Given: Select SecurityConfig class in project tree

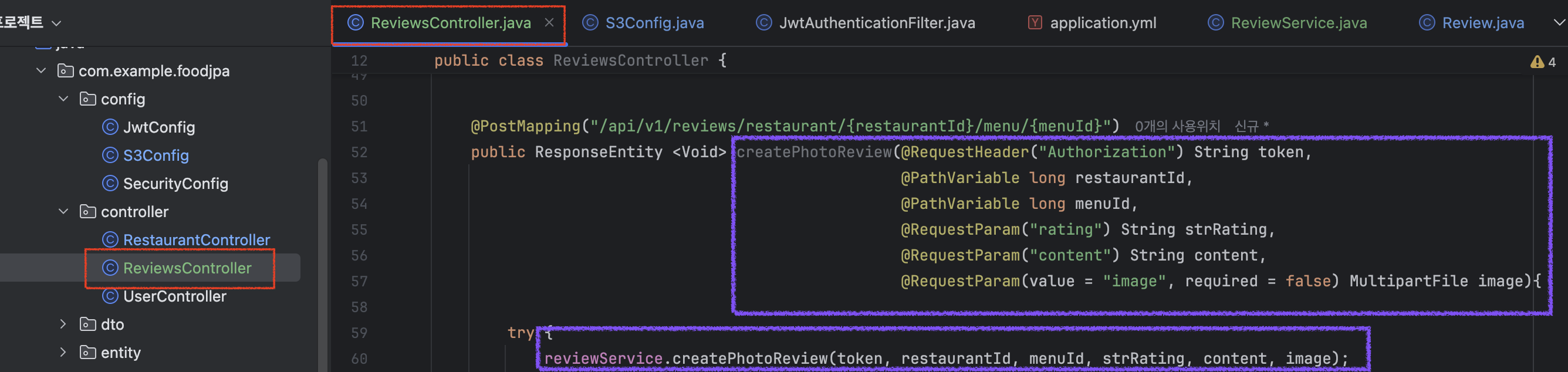Looking at the screenshot, I should click(x=175, y=183).
